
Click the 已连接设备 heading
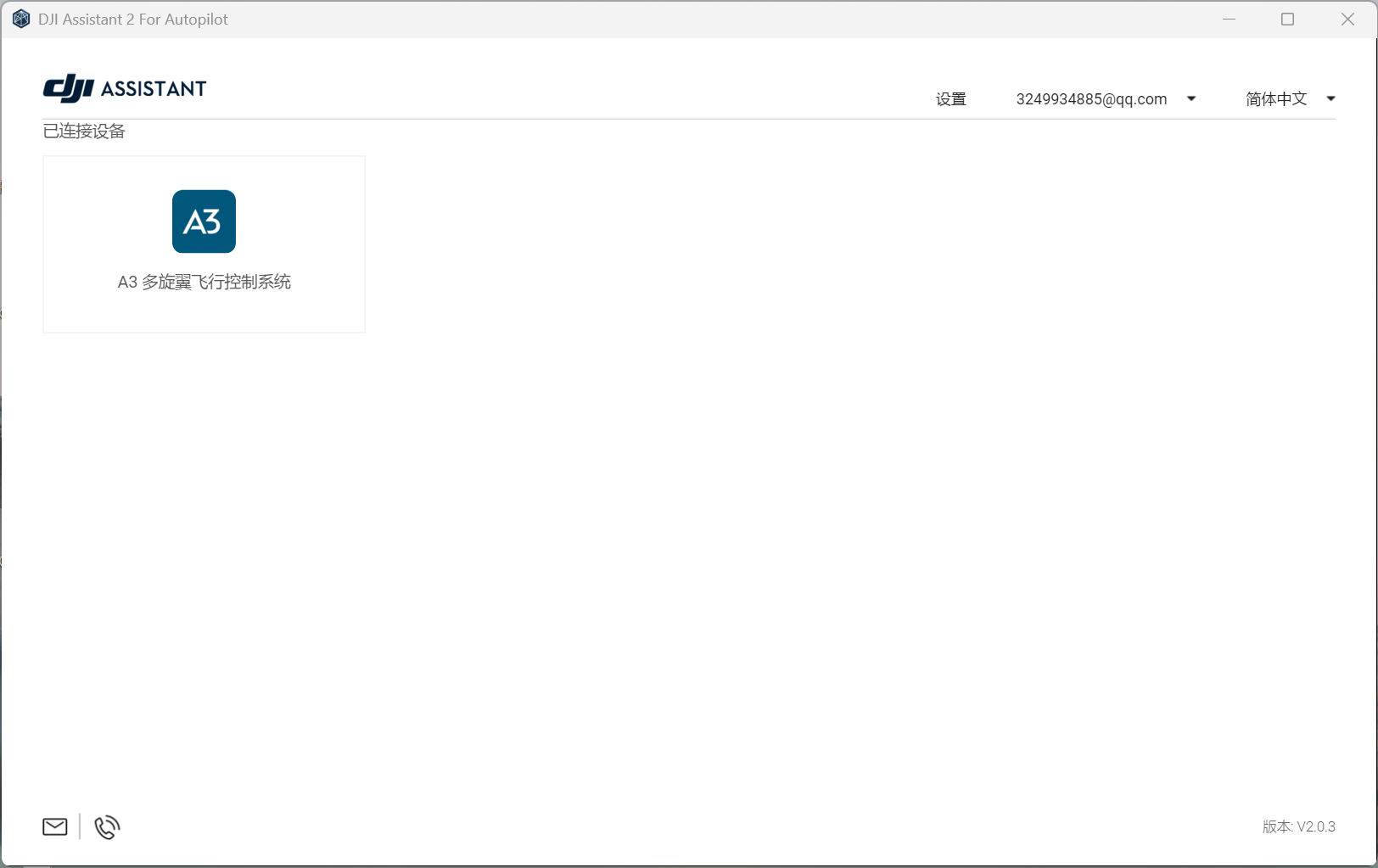coord(84,131)
